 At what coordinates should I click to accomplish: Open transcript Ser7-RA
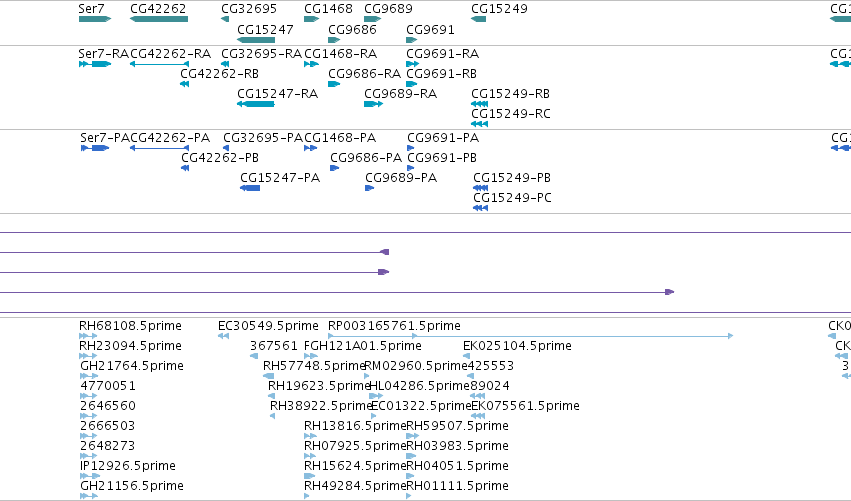pos(103,54)
